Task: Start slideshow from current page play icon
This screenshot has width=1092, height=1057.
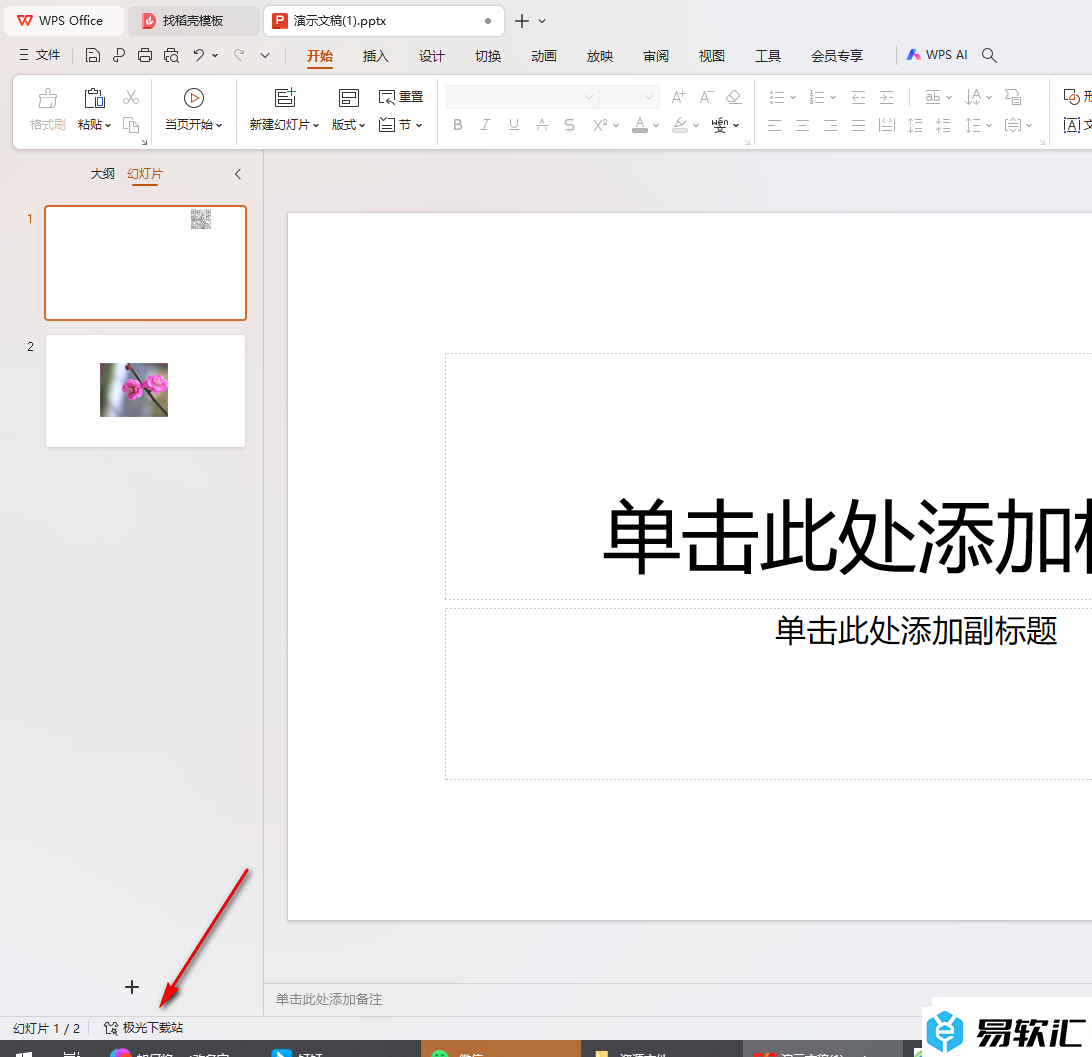Action: (194, 98)
